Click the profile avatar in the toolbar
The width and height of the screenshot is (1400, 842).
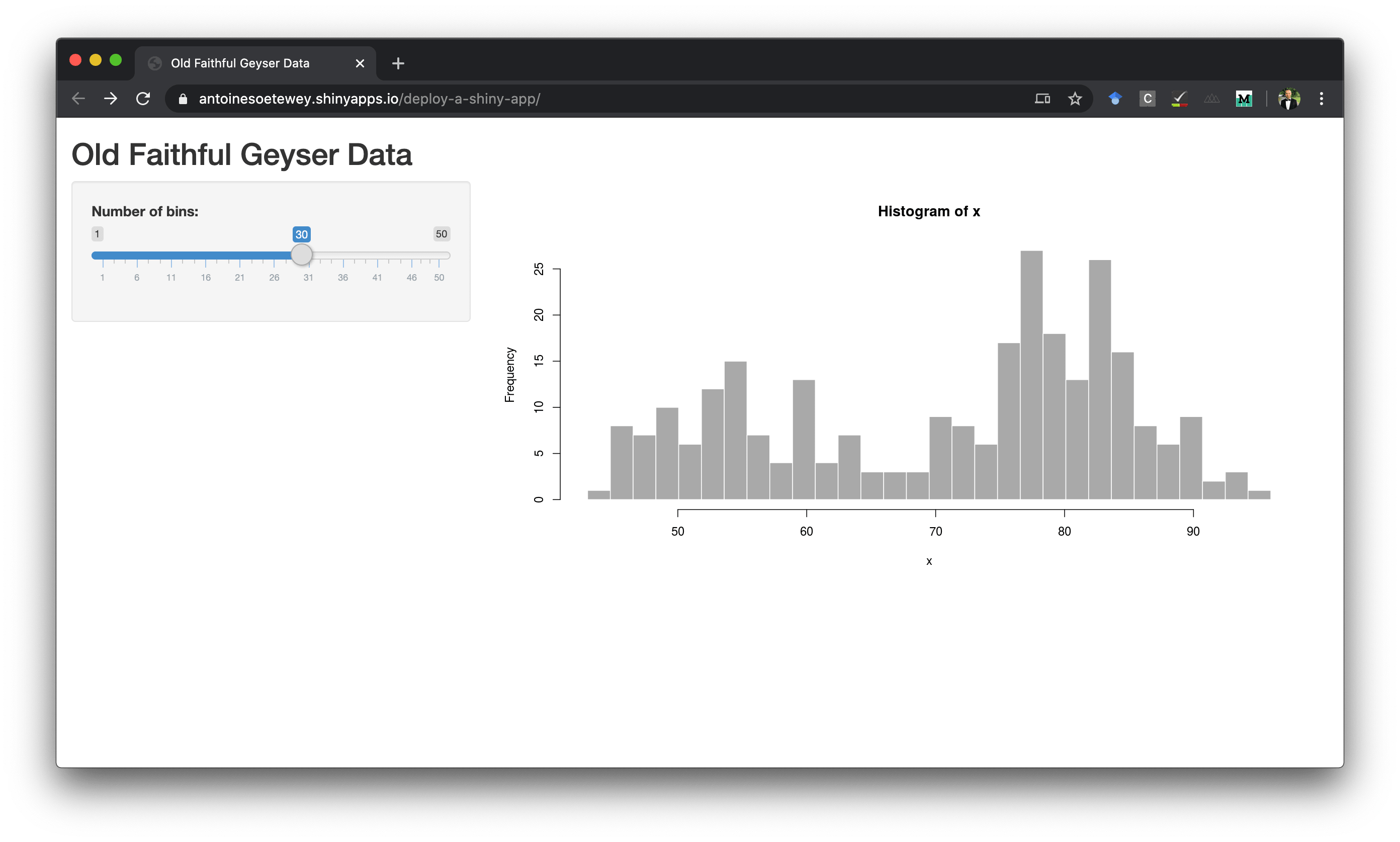pyautogui.click(x=1289, y=99)
